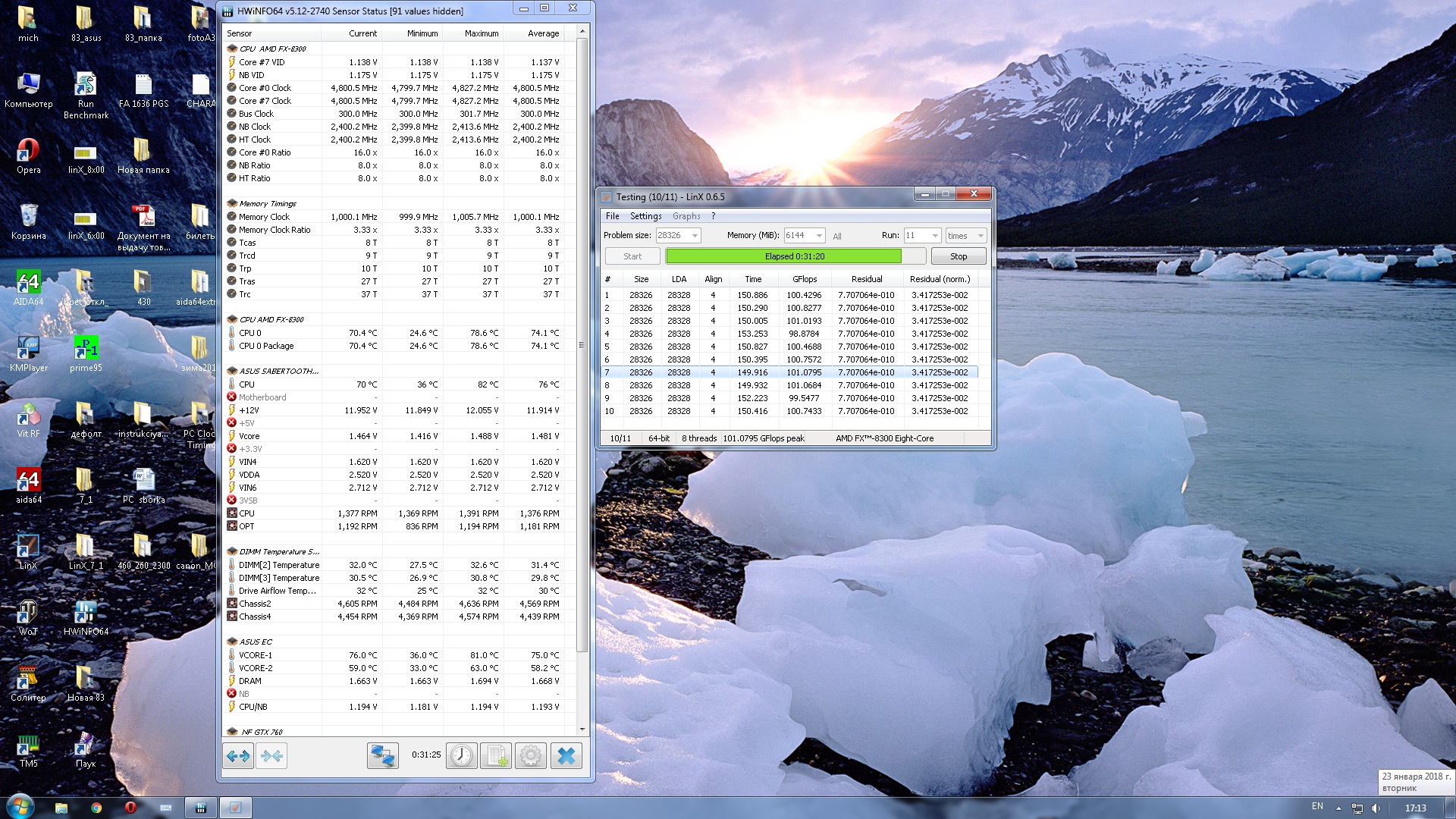Viewport: 1456px width, 819px height.
Task: Open the Settings menu in LinX
Action: 645,216
